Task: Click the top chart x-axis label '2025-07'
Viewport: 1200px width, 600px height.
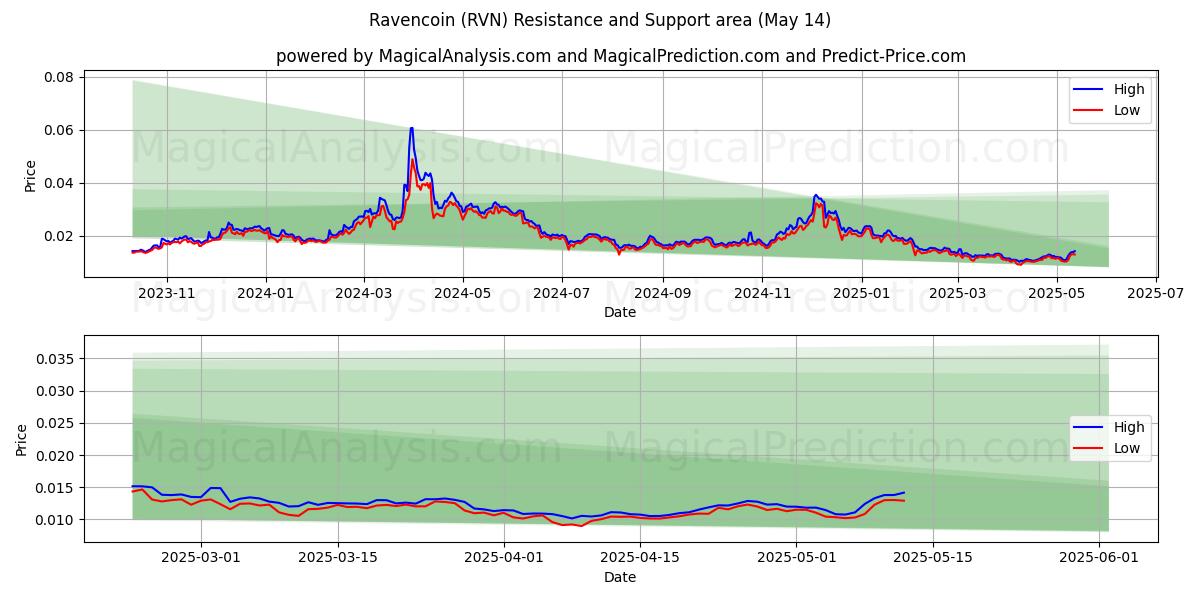Action: (x=1155, y=293)
